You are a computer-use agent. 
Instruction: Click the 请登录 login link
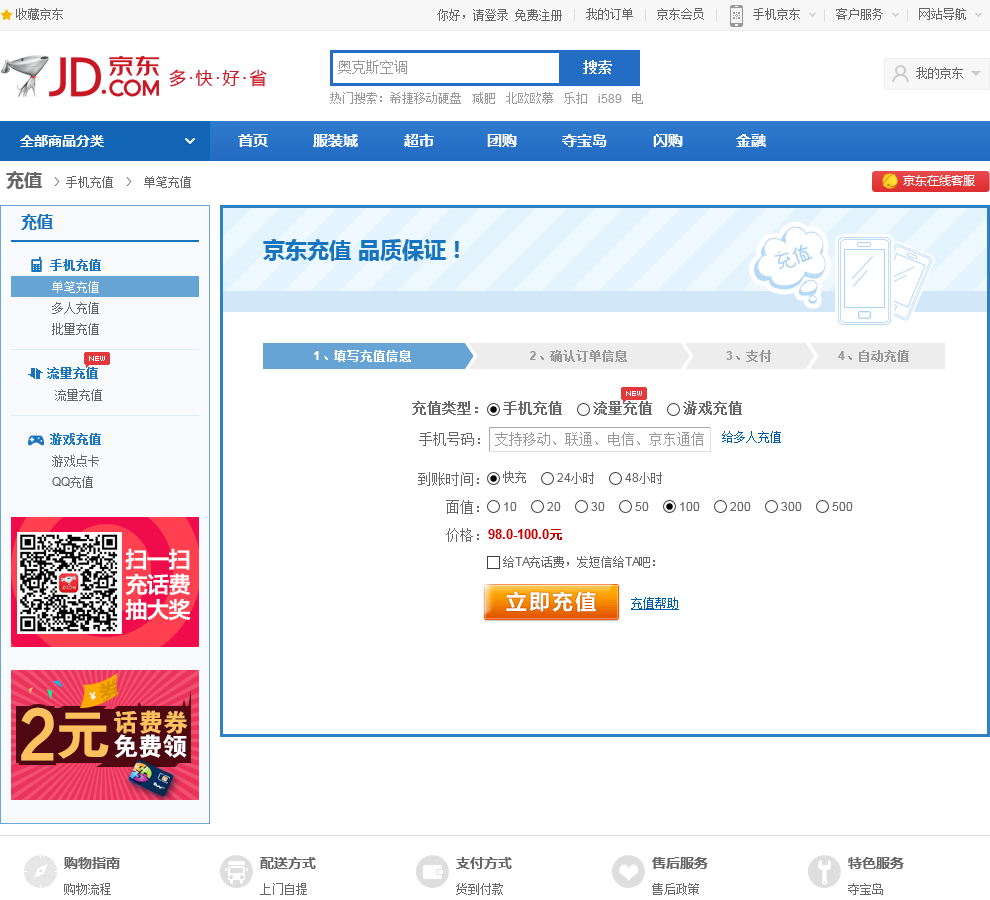tap(491, 15)
